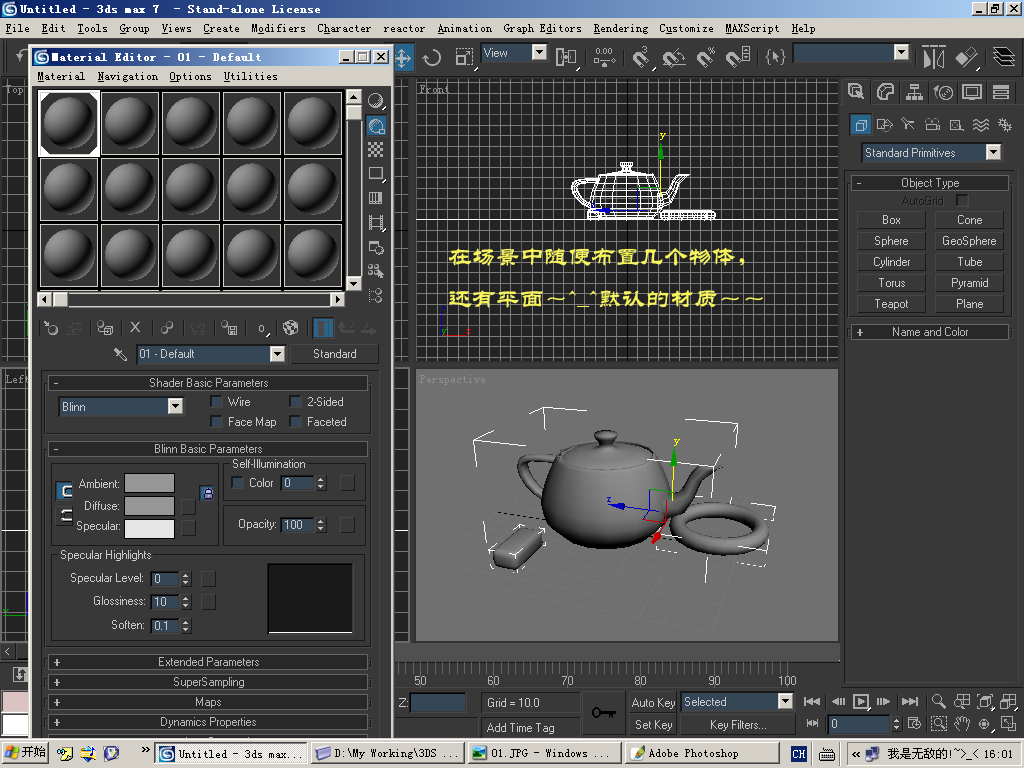1024x768 pixels.
Task: Enable the Faceted checkbox
Action: [x=296, y=421]
